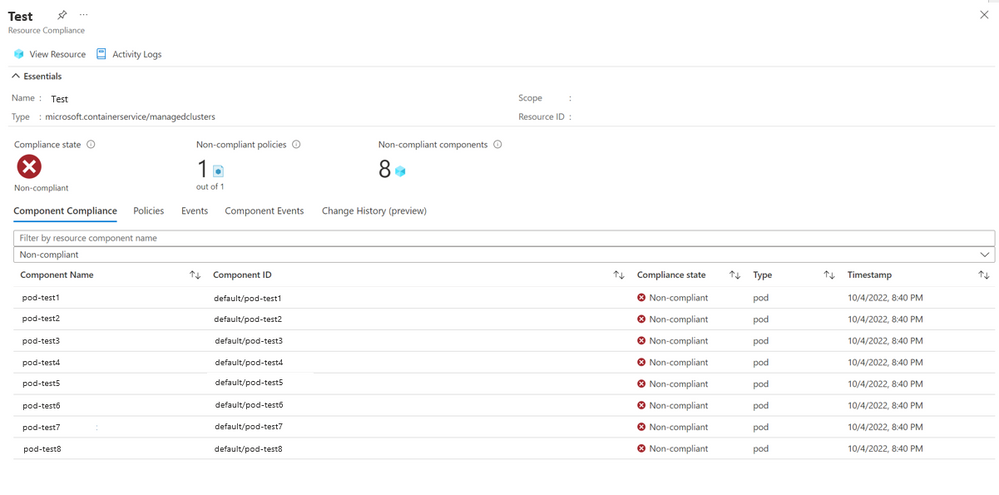Click the red status icon for pod-test6
Image resolution: width=999 pixels, height=495 pixels.
pyautogui.click(x=642, y=405)
